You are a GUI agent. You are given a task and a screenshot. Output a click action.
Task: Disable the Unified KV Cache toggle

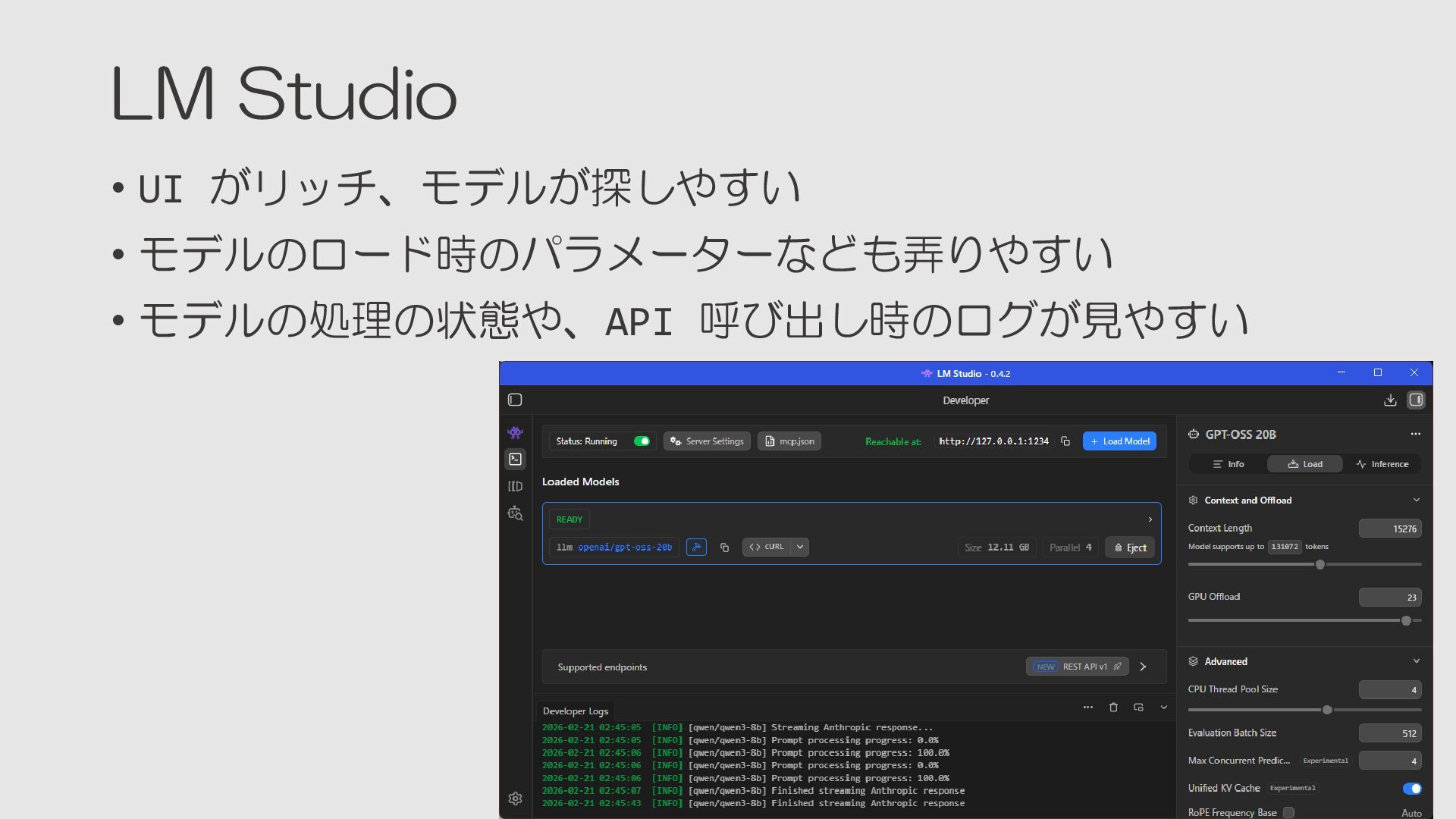1411,789
